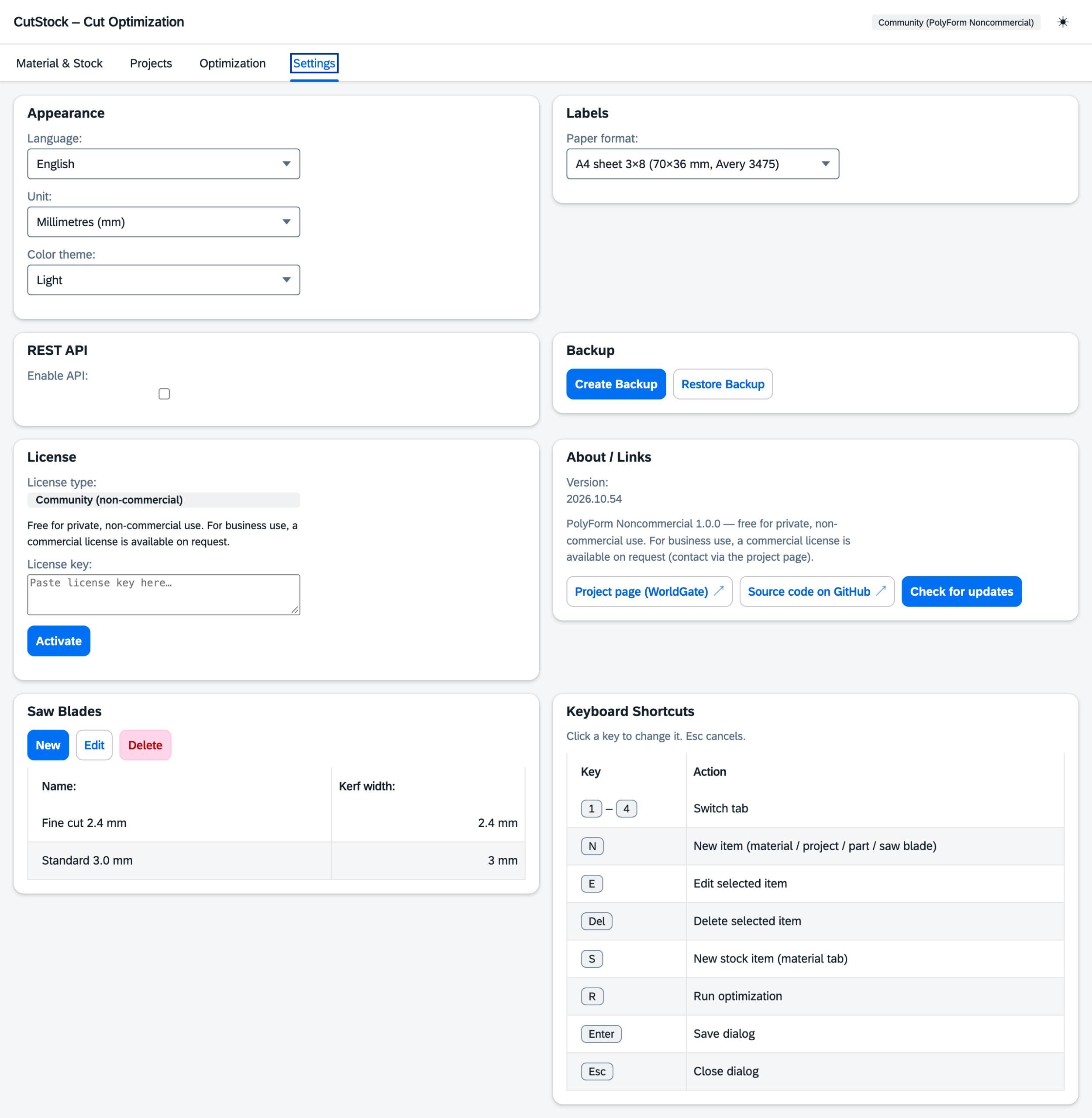Change the R shortcut key
1092x1118 pixels.
tap(592, 997)
